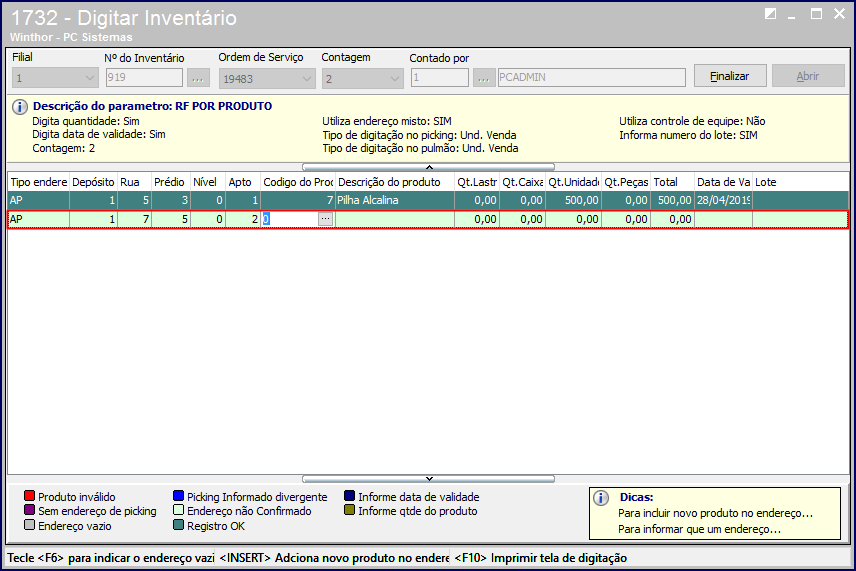This screenshot has width=856, height=571.
Task: Open the Ordem de Serviço dropdown
Action: (267, 78)
